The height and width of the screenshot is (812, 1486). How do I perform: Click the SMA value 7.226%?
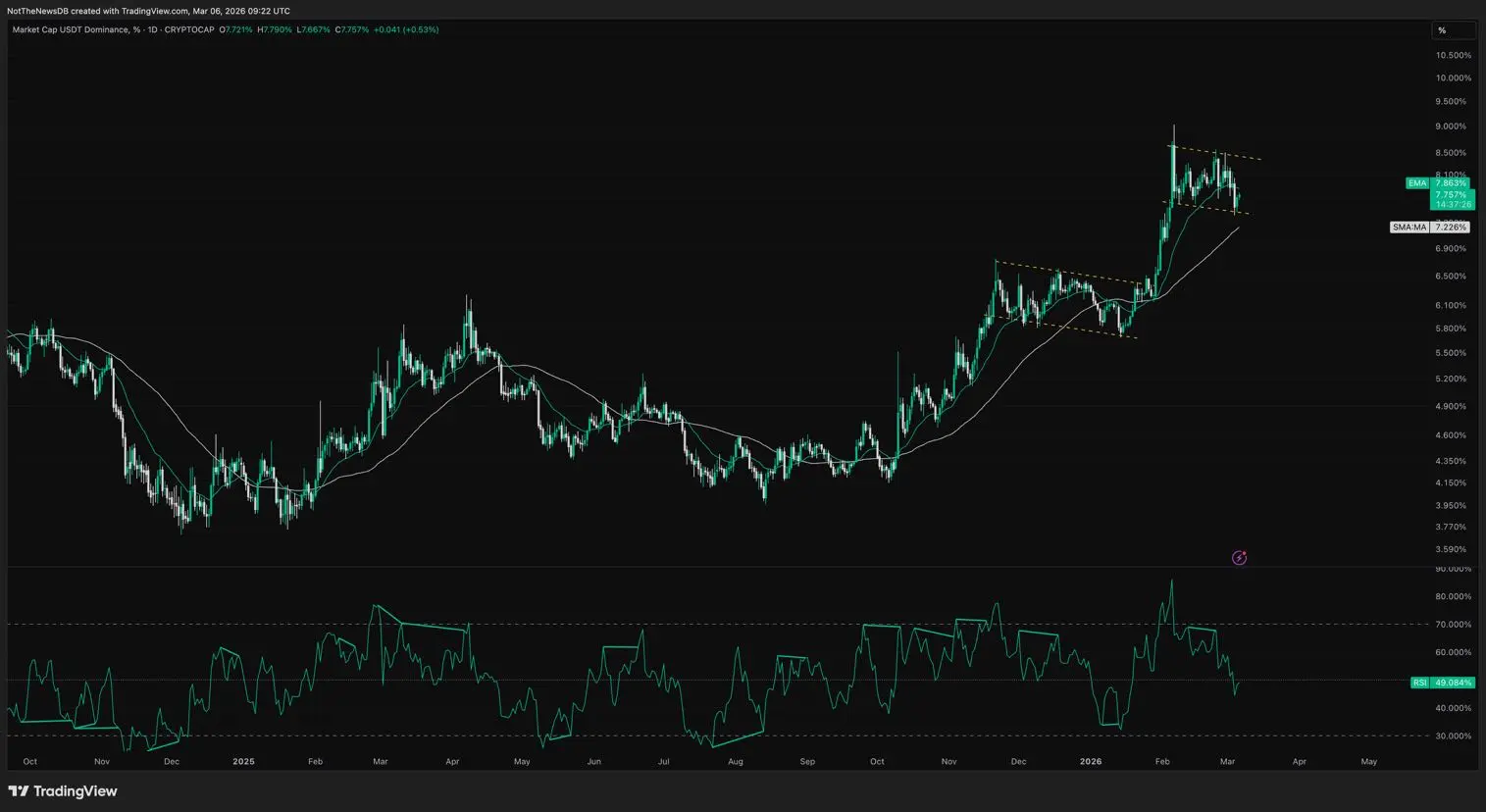point(1451,228)
